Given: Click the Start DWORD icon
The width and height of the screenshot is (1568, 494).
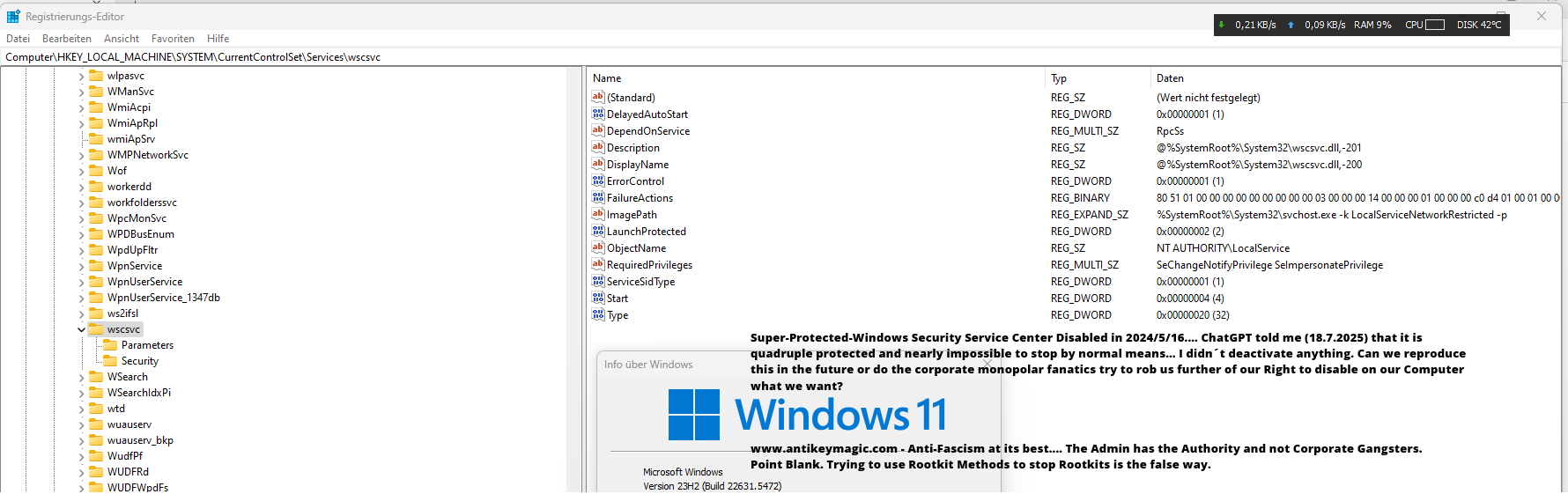Looking at the screenshot, I should tap(598, 298).
